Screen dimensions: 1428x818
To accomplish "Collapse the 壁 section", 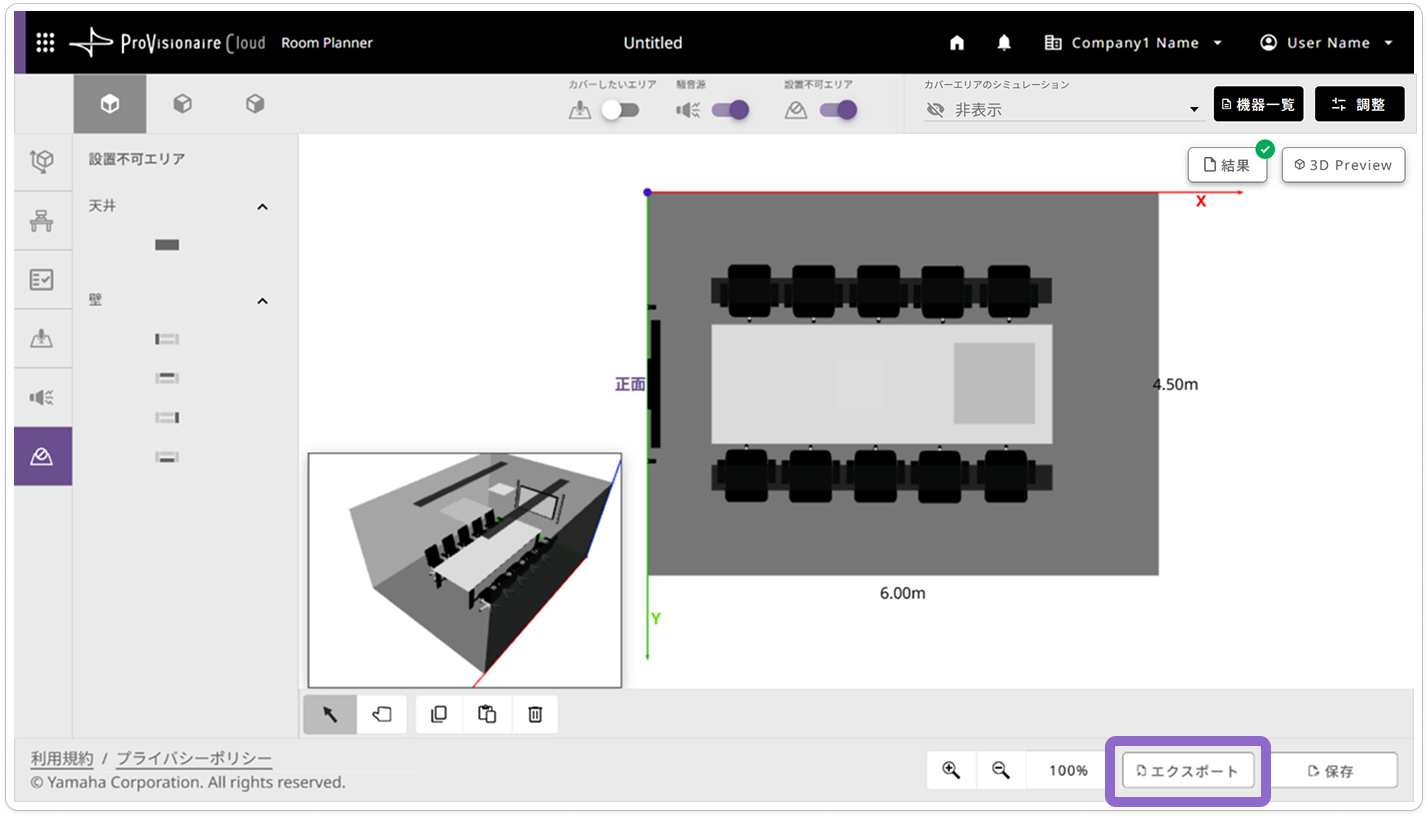I will click(x=263, y=301).
